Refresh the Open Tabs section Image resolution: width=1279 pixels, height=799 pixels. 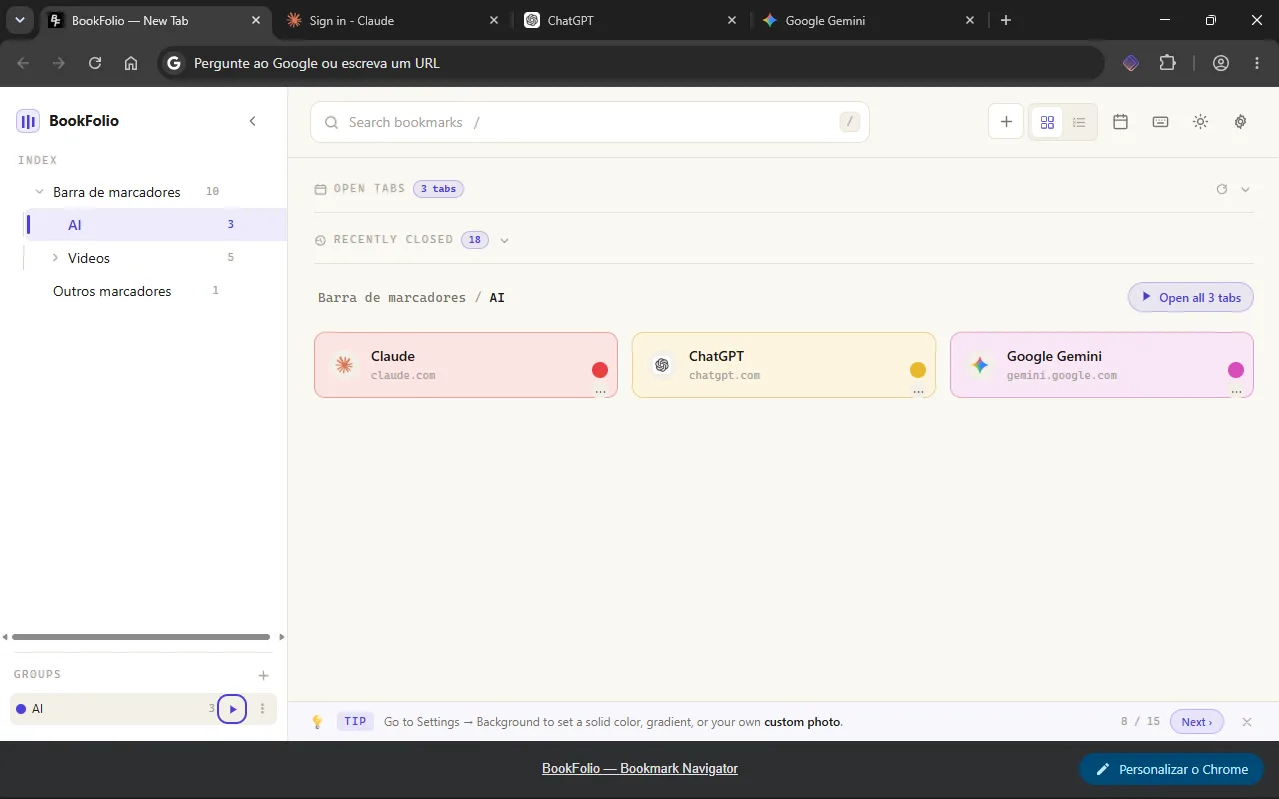tap(1221, 189)
